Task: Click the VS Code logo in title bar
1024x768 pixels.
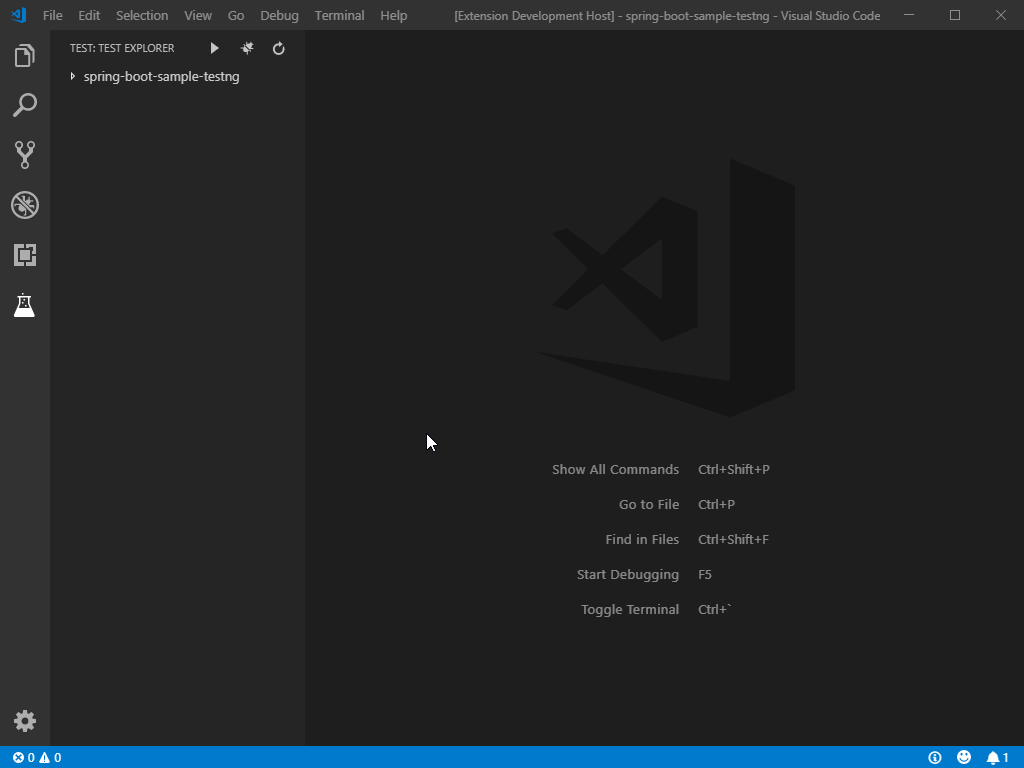Action: coord(19,15)
